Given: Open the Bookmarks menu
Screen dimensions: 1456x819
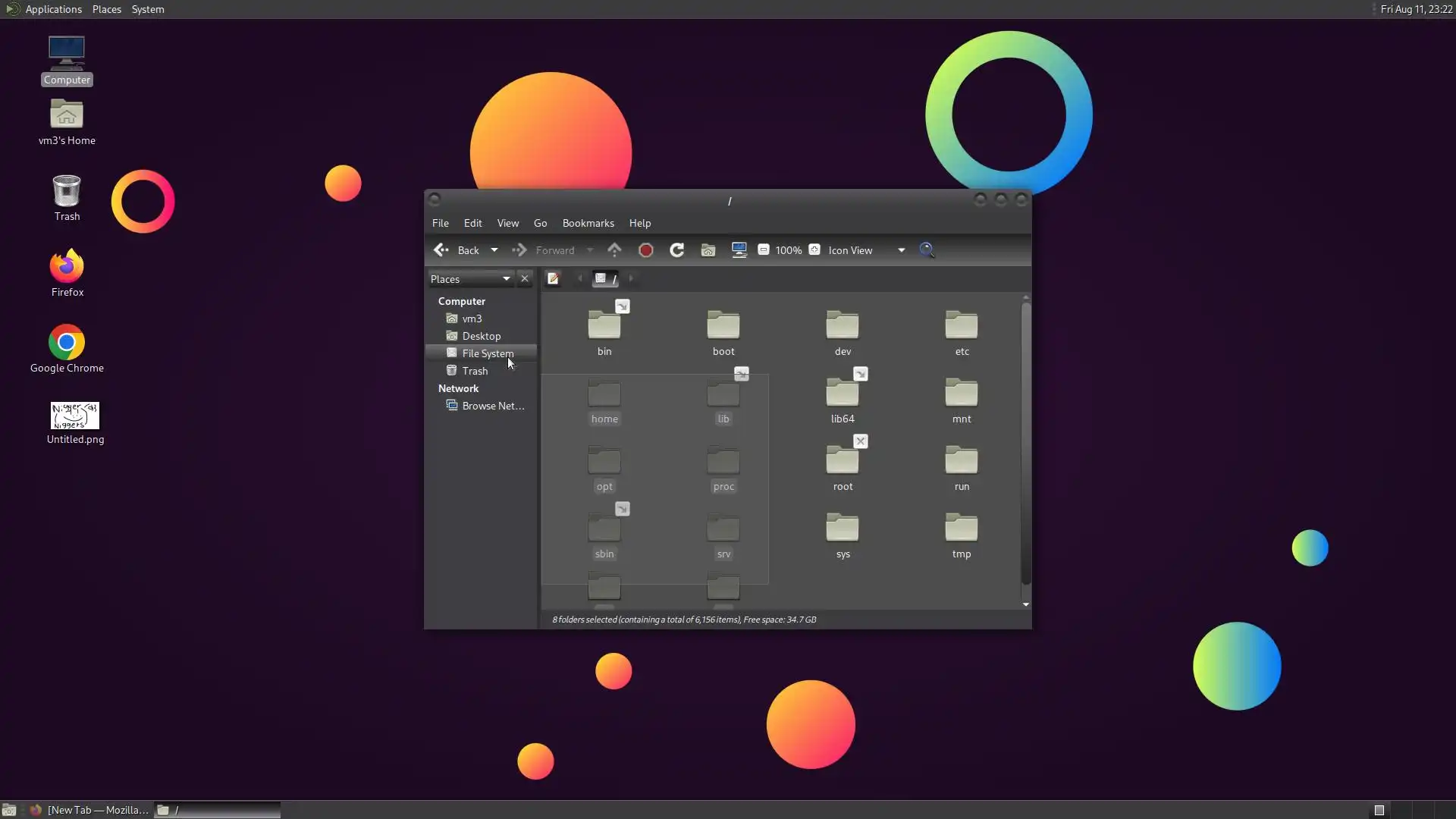Looking at the screenshot, I should [588, 223].
